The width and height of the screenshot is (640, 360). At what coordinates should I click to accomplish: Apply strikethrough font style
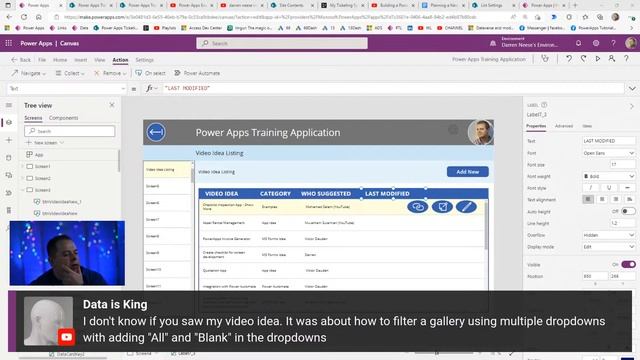[627, 188]
